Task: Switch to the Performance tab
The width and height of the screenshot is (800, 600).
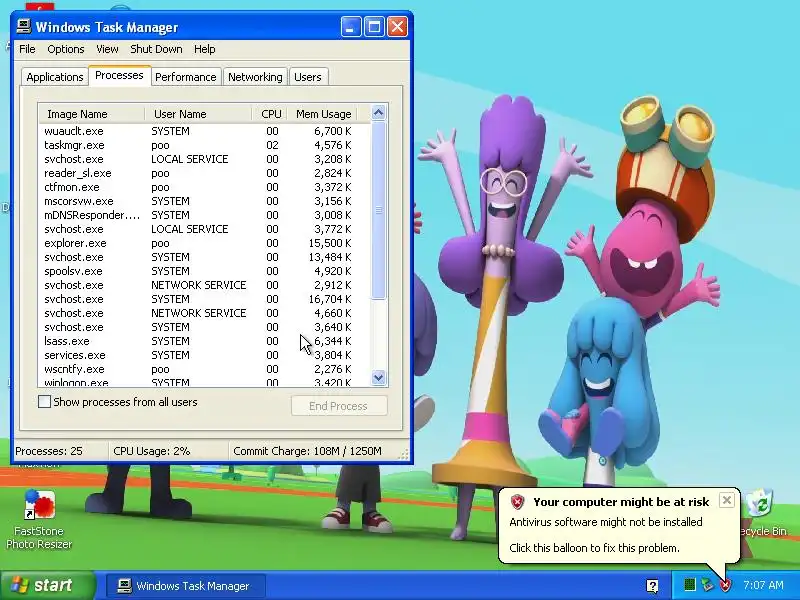Action: pos(186,77)
